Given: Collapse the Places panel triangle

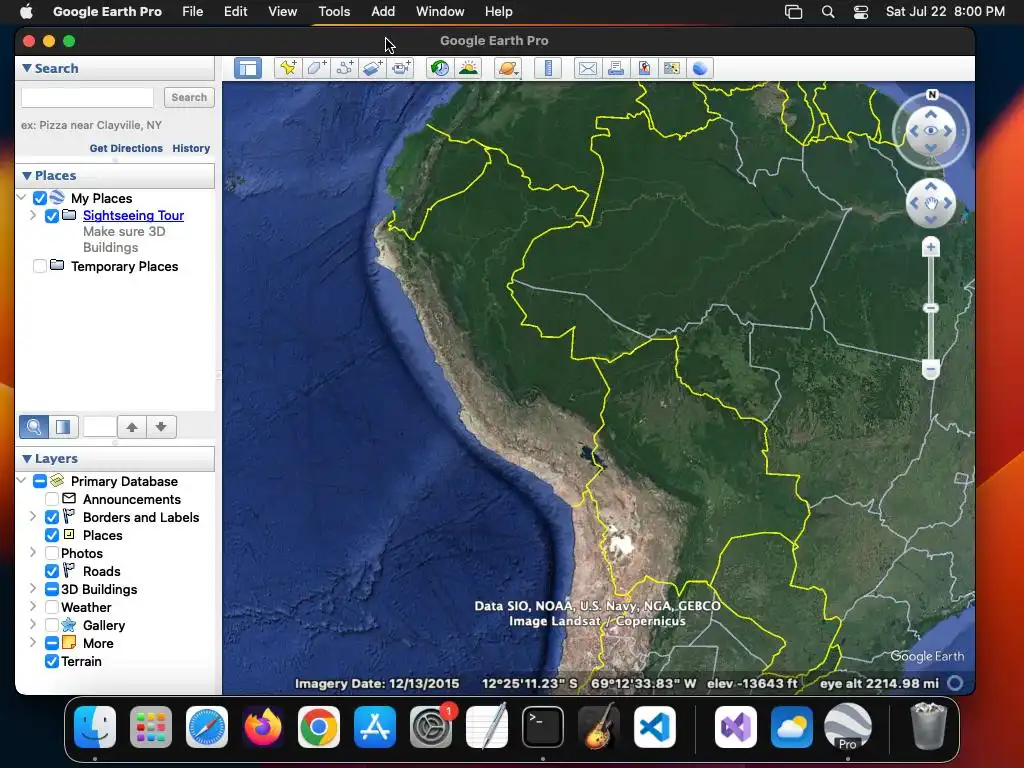Looking at the screenshot, I should (x=27, y=175).
